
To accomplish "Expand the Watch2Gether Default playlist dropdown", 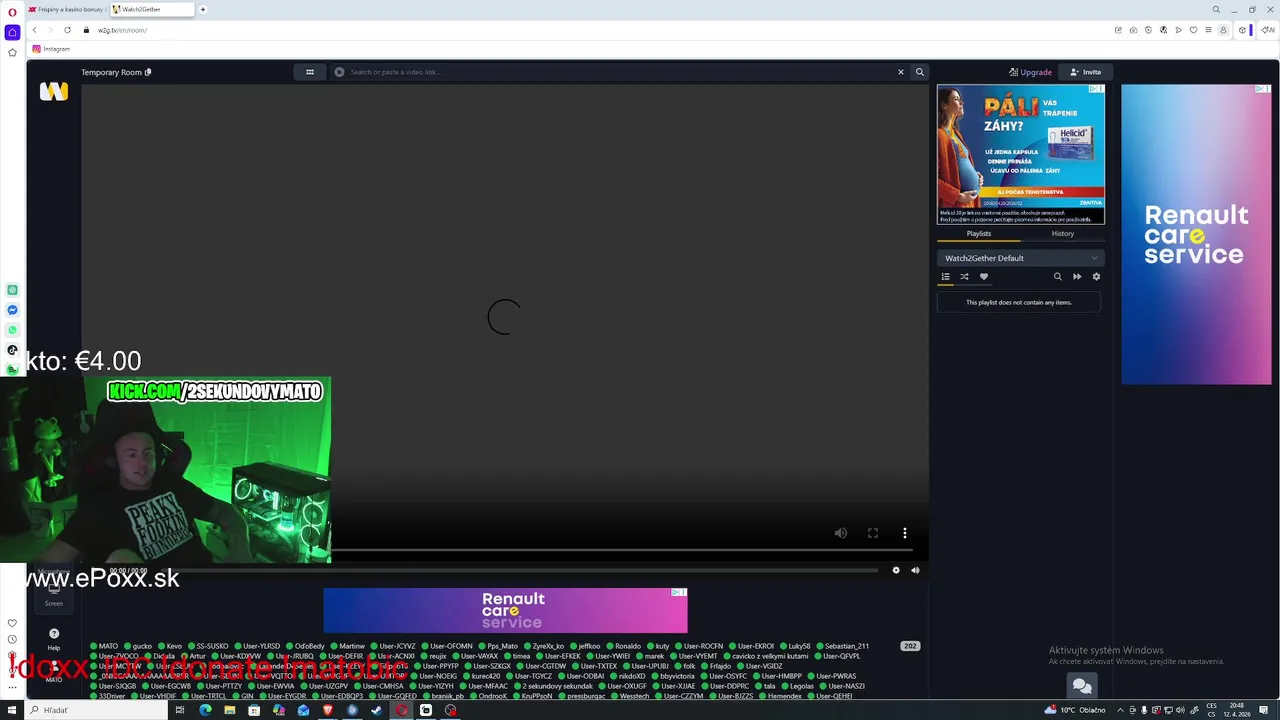I will point(1020,258).
